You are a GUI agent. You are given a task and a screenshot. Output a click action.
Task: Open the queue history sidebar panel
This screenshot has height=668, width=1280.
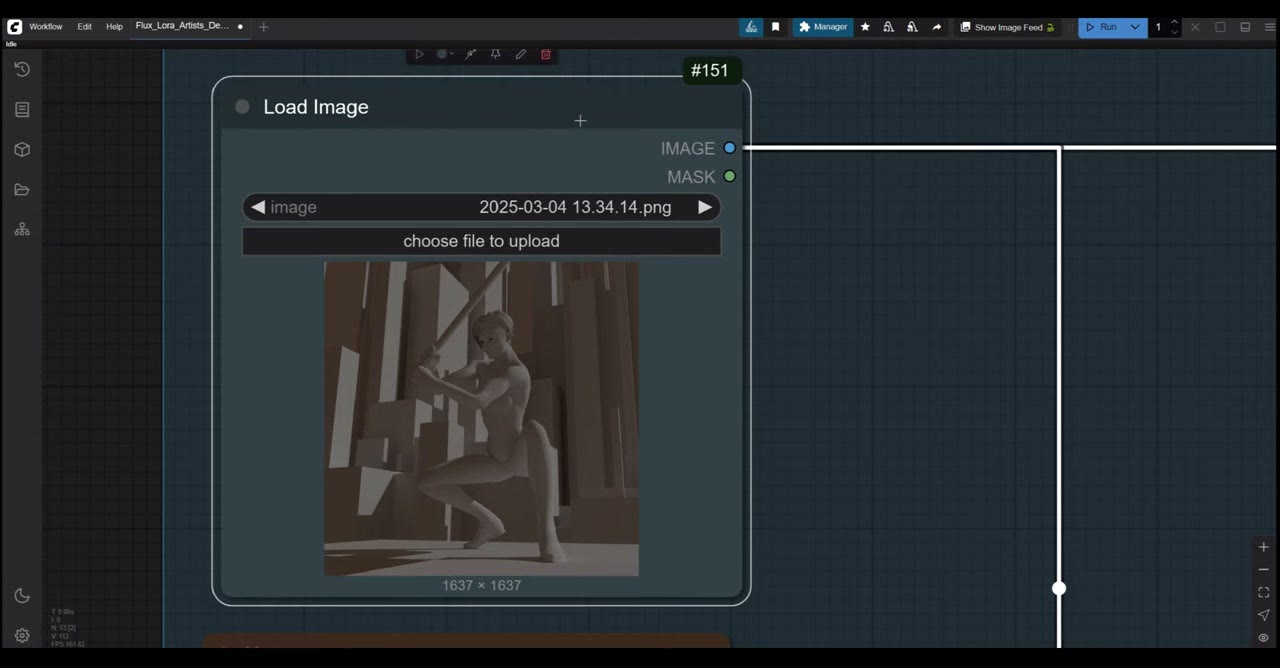click(22, 69)
